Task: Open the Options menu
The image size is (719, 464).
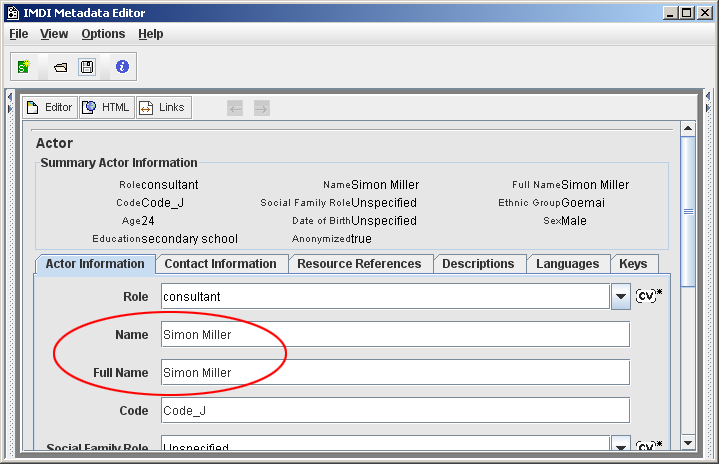Action: 103,33
